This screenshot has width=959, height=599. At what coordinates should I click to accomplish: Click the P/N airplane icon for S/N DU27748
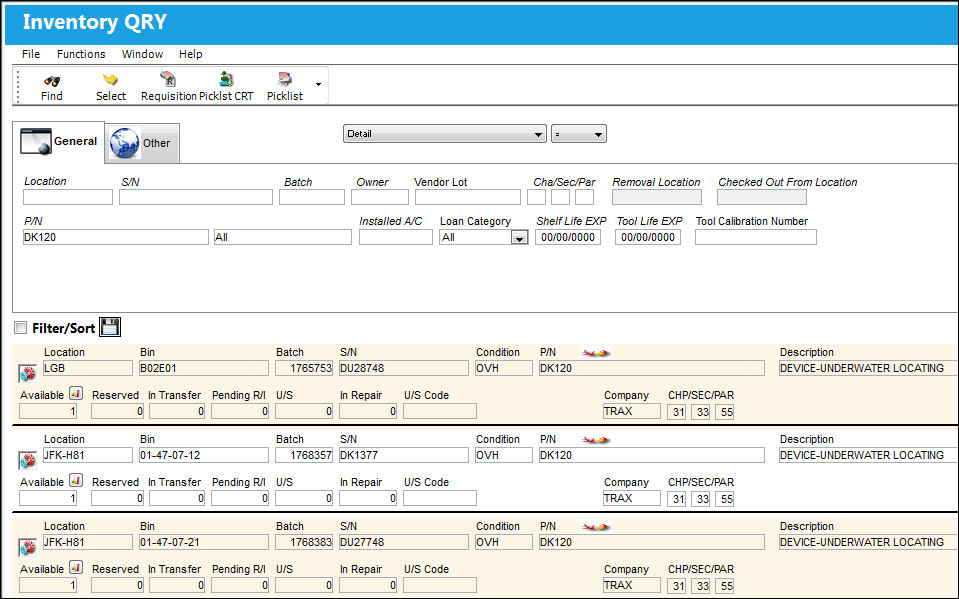(x=596, y=526)
